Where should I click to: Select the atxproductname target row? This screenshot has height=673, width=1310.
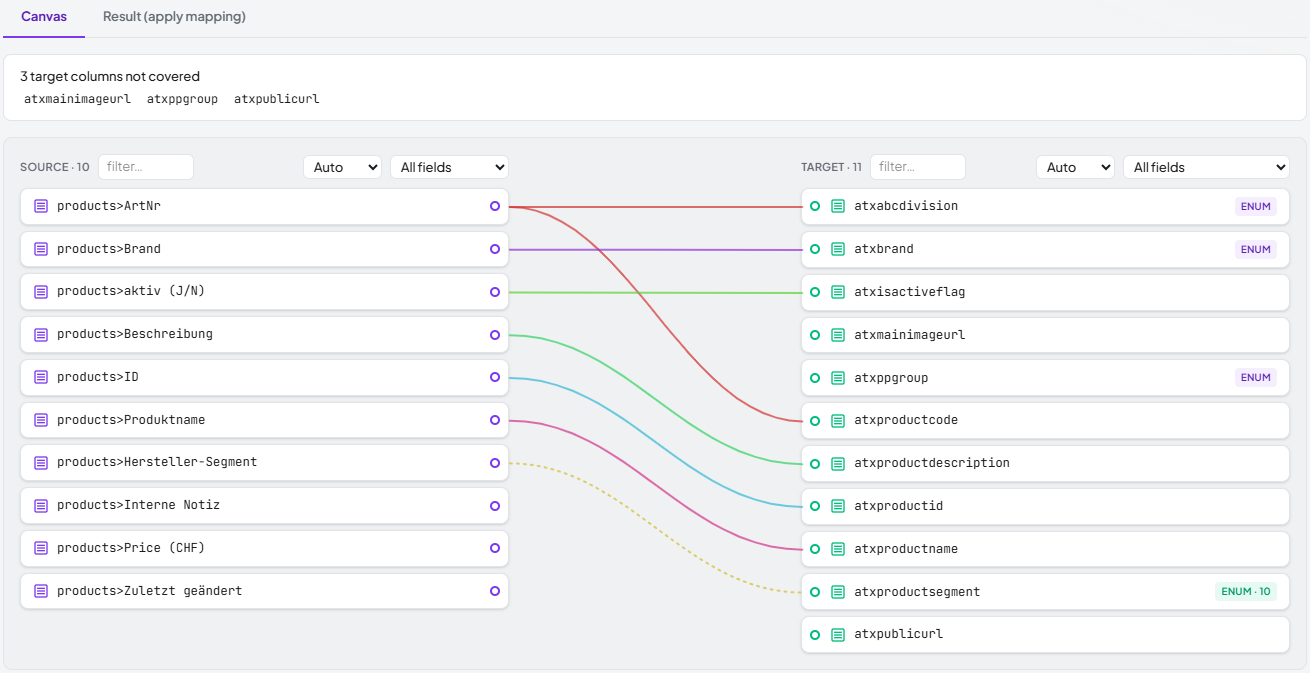click(x=1045, y=549)
